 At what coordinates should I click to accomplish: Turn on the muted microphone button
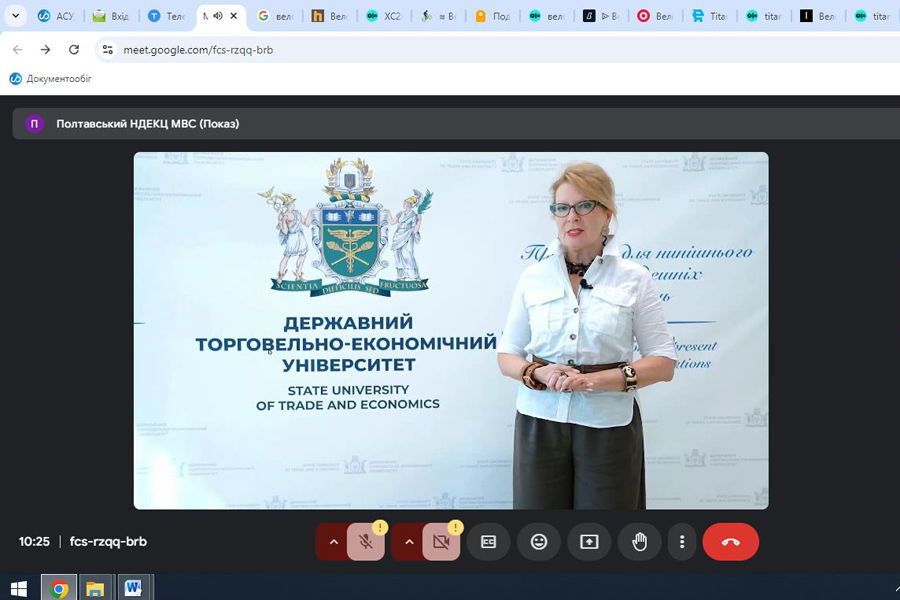point(366,541)
